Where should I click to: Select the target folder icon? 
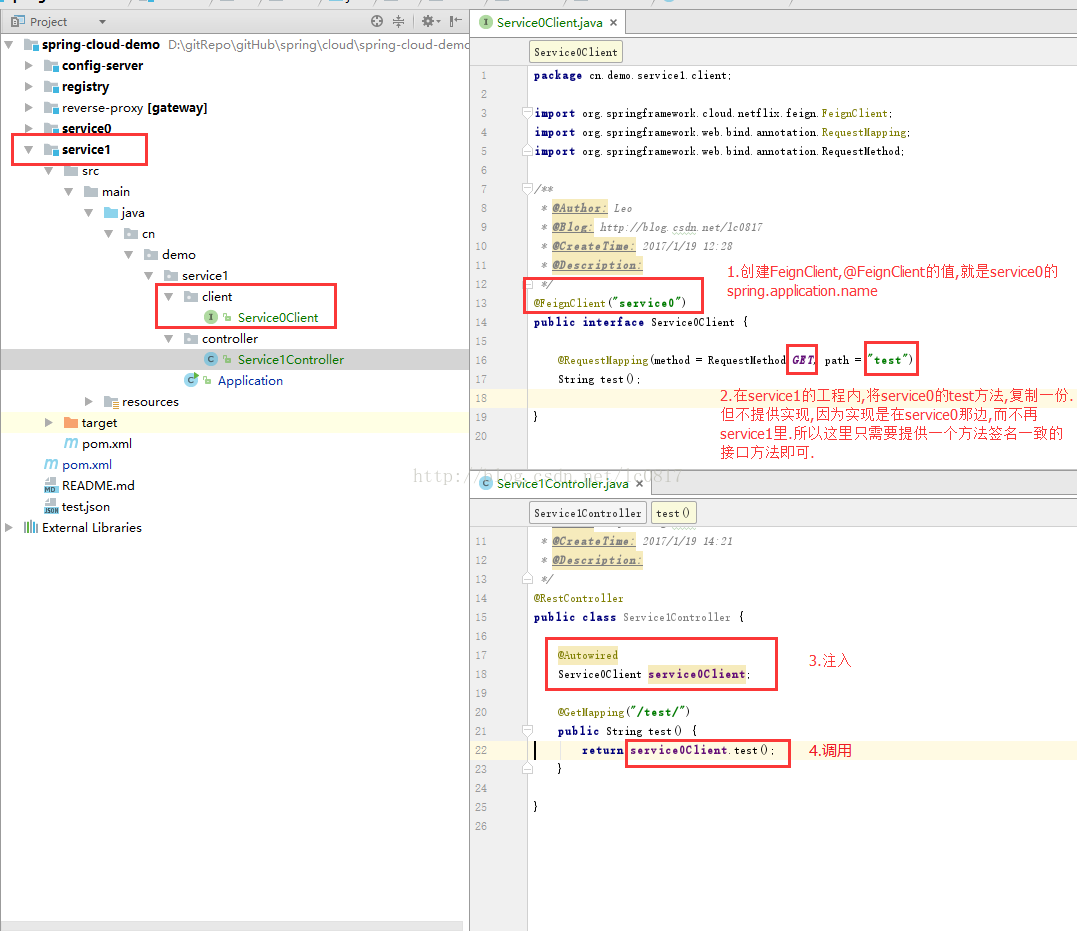pos(71,423)
